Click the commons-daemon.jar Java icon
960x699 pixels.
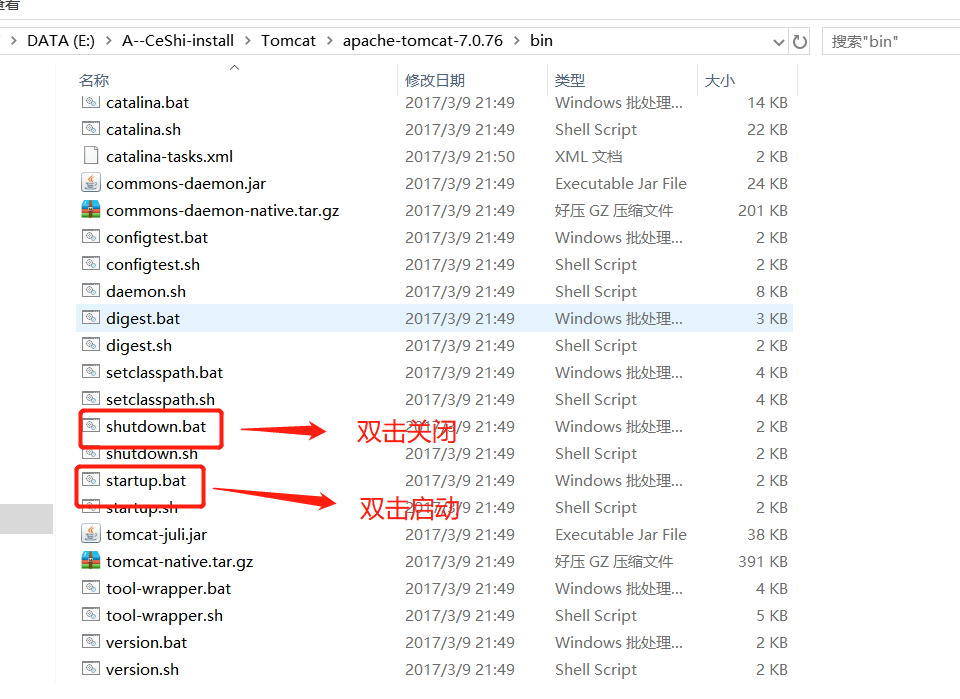point(91,182)
